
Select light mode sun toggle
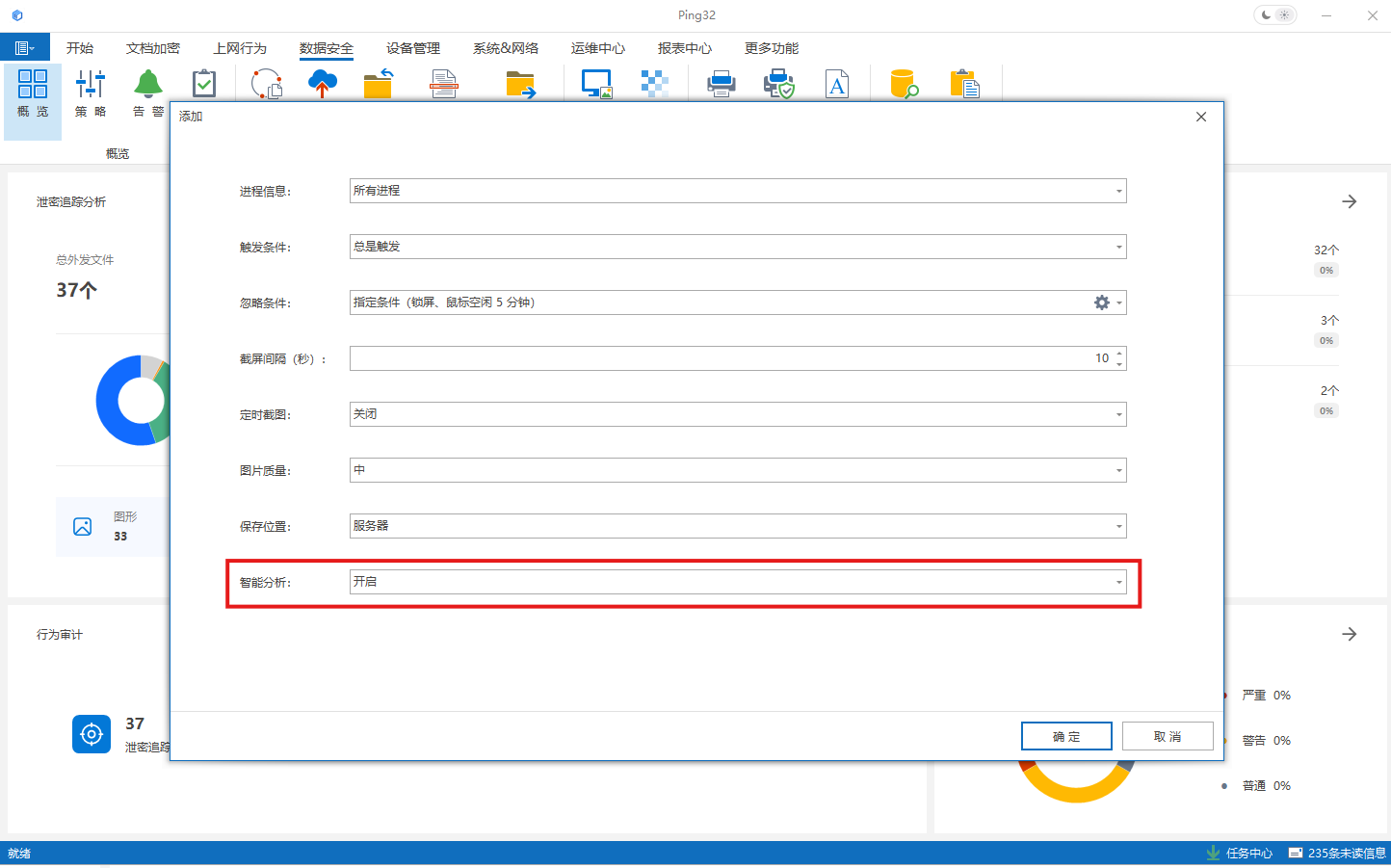point(1285,15)
